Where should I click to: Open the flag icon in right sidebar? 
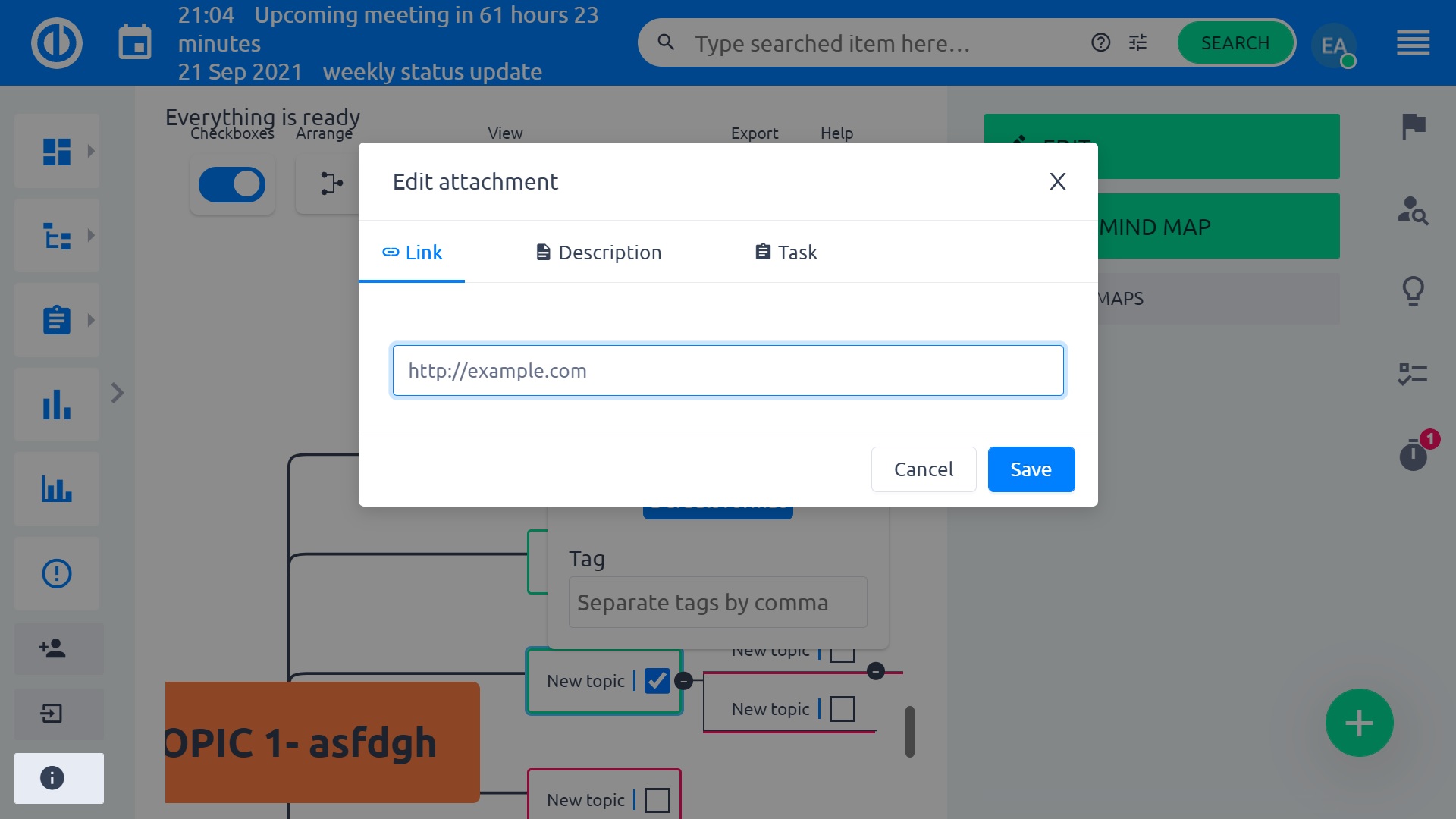1414,126
